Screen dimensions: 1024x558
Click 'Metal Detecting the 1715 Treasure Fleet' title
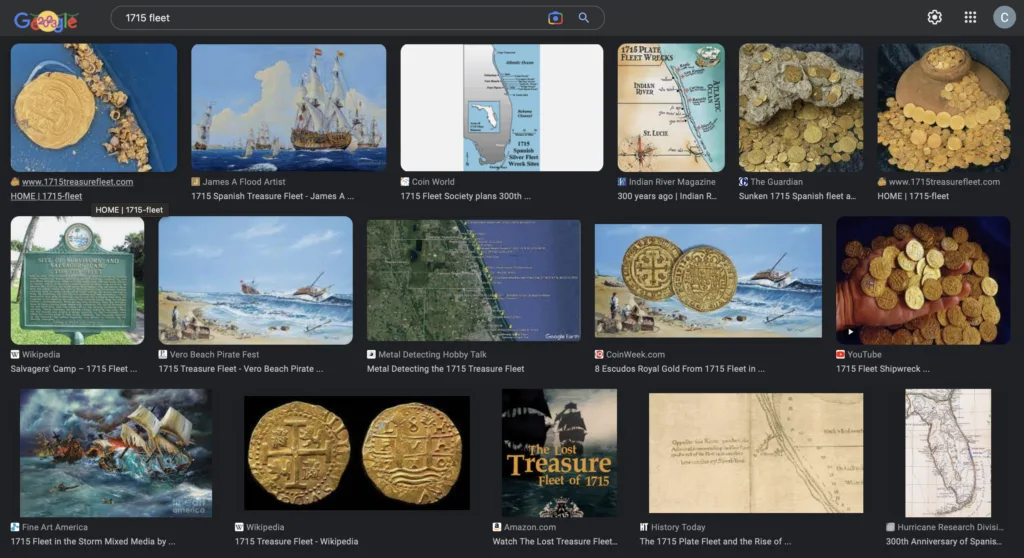coord(445,369)
